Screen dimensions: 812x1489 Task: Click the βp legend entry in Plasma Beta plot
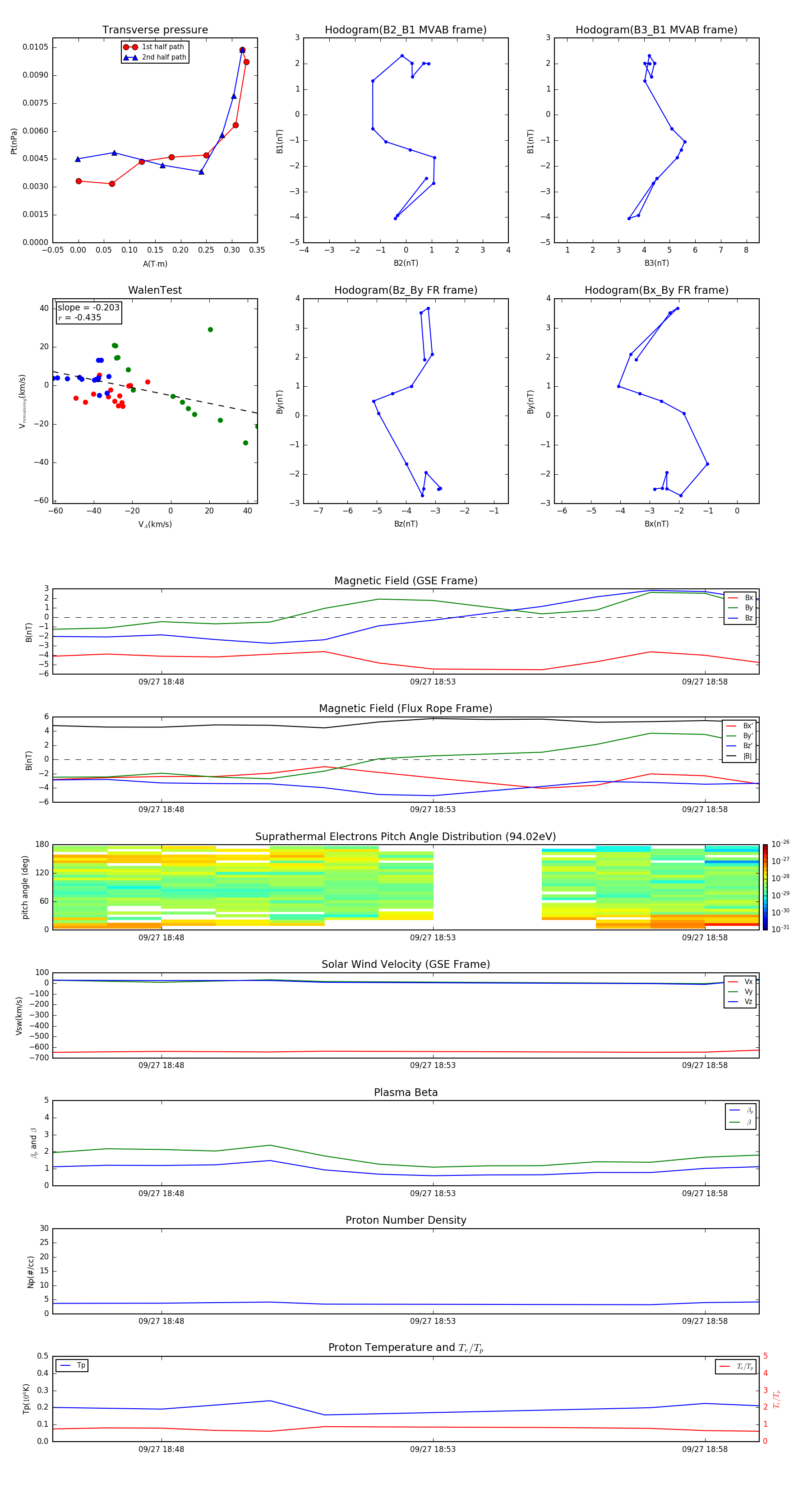[741, 1110]
